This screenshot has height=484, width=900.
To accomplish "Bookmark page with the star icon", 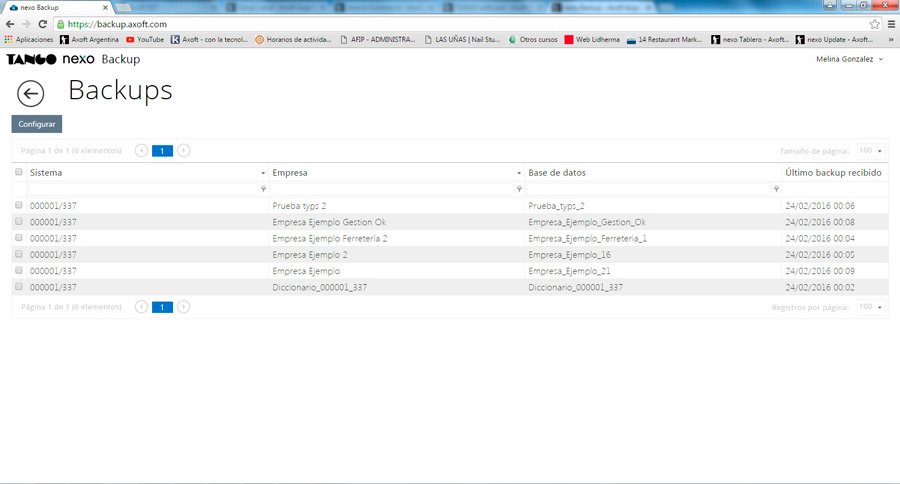I will click(x=874, y=24).
